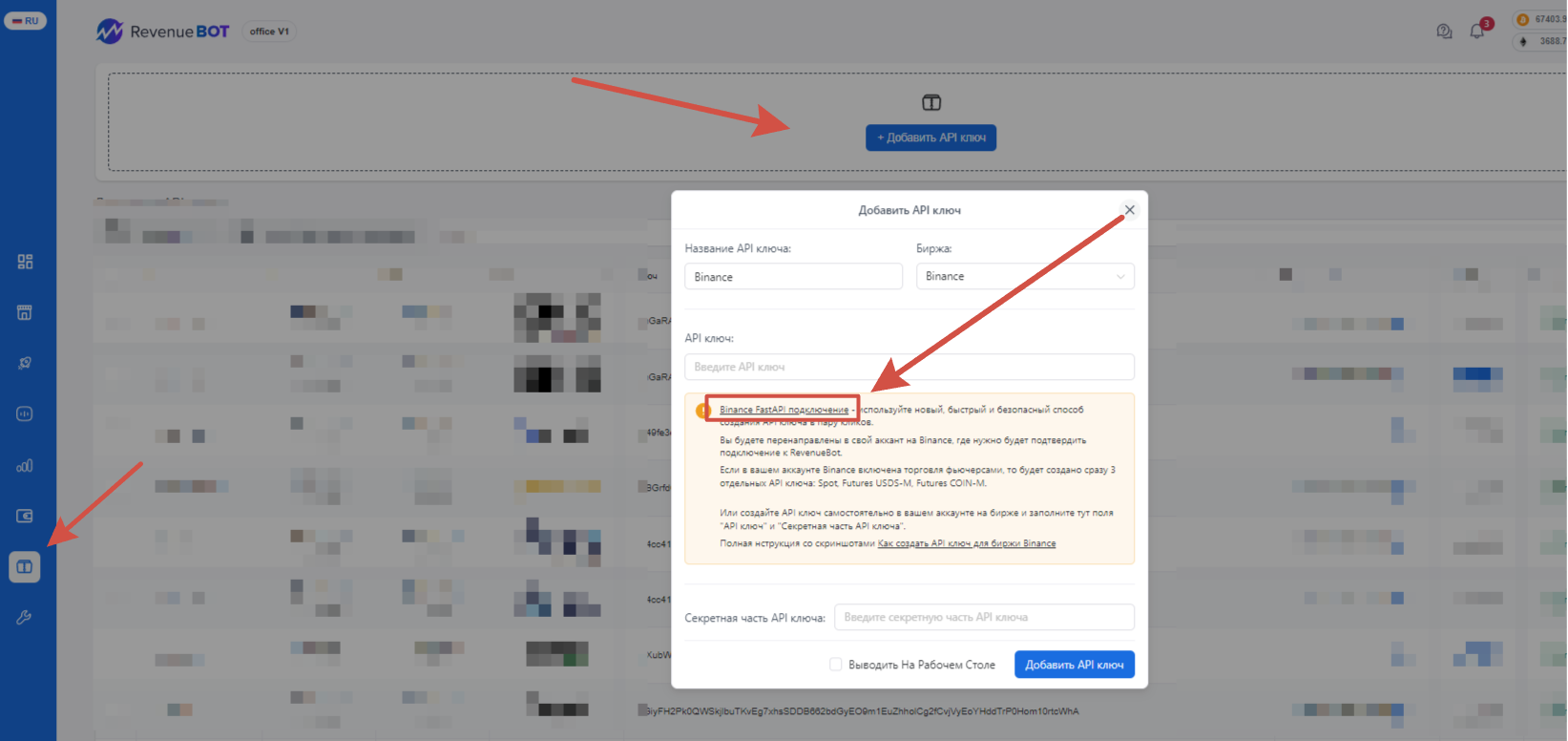Expand the Биржа dropdown showing Binance

[x=1025, y=276]
